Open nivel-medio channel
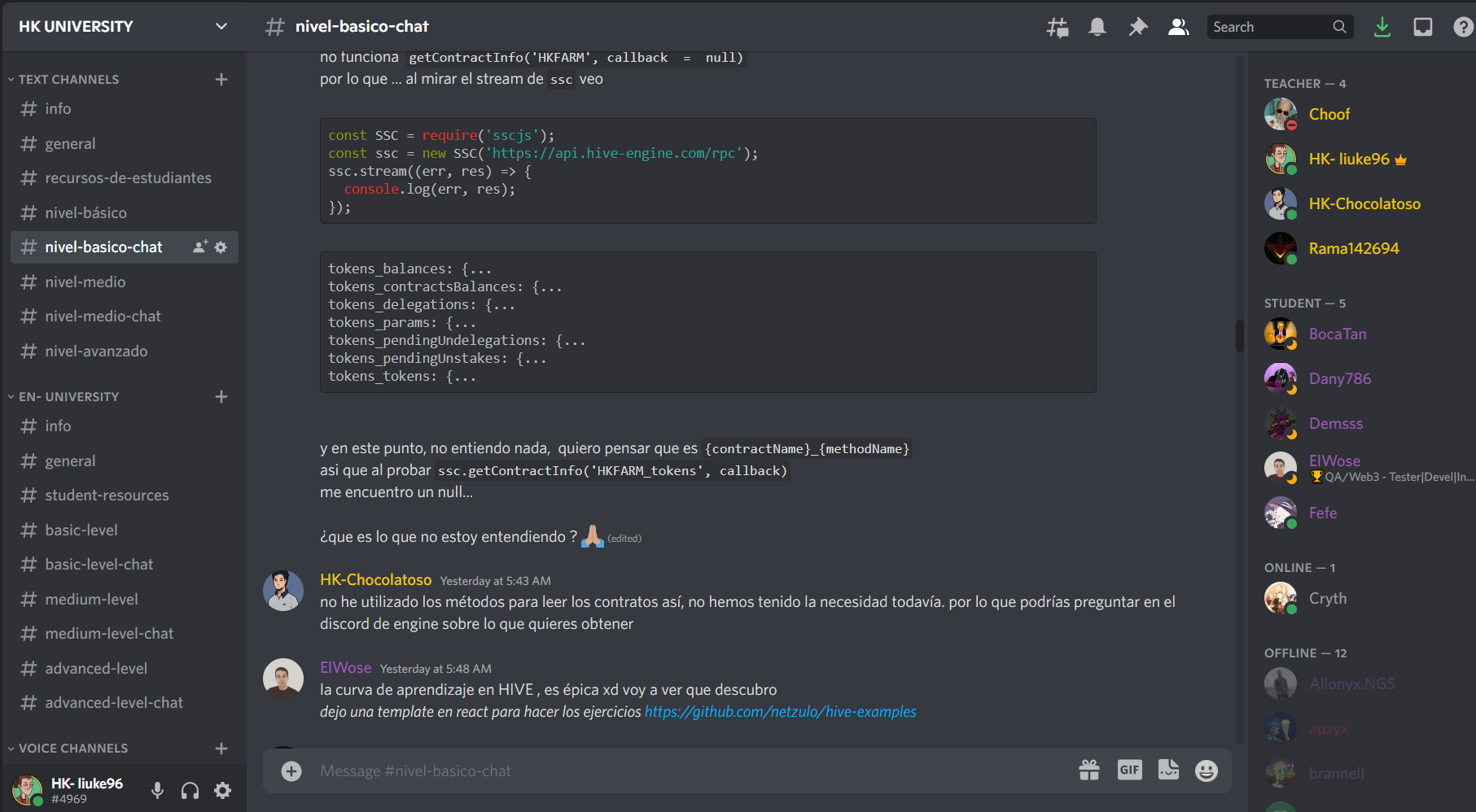 pos(125,282)
